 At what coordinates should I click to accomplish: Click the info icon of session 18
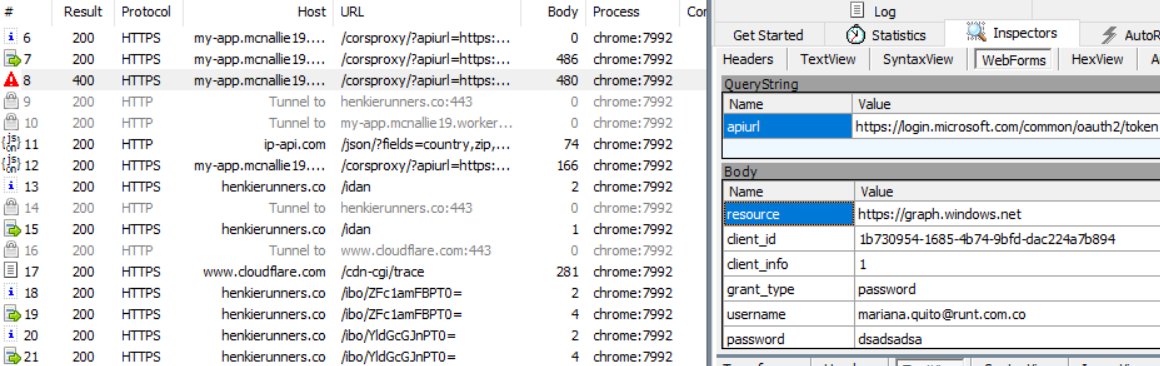10,293
